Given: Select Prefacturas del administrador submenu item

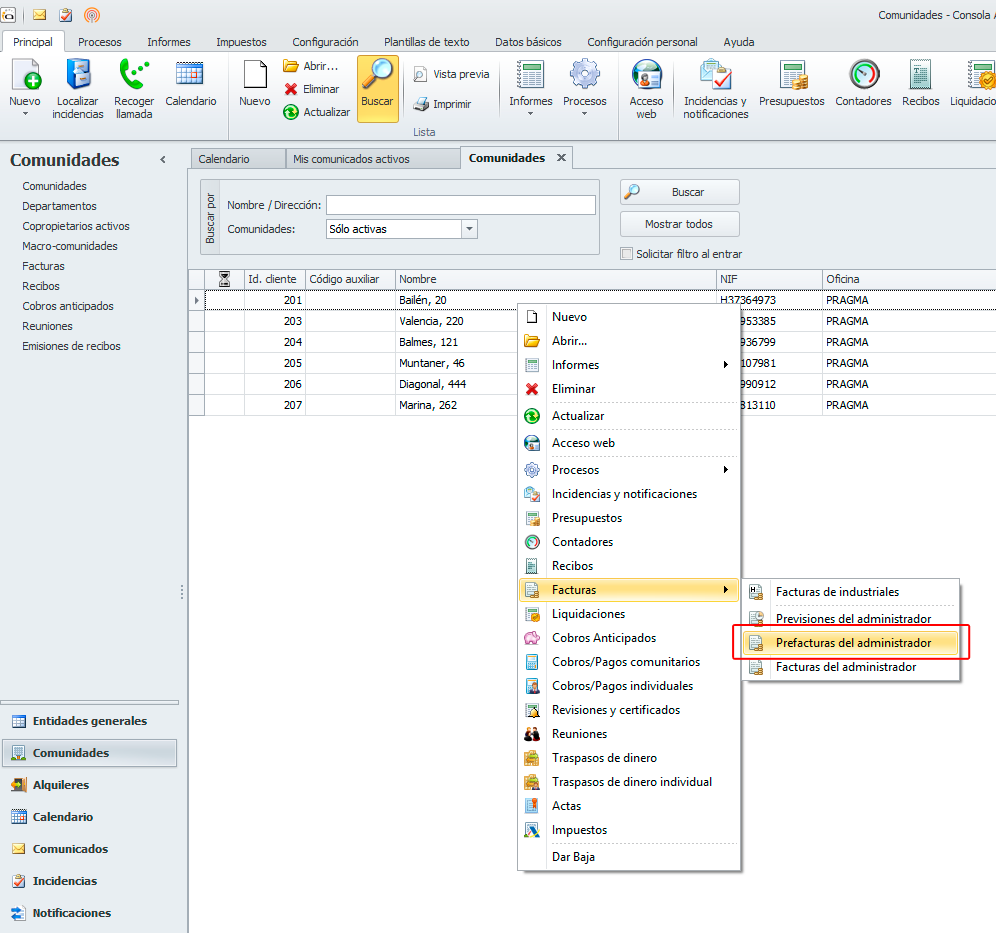Looking at the screenshot, I should [852, 643].
